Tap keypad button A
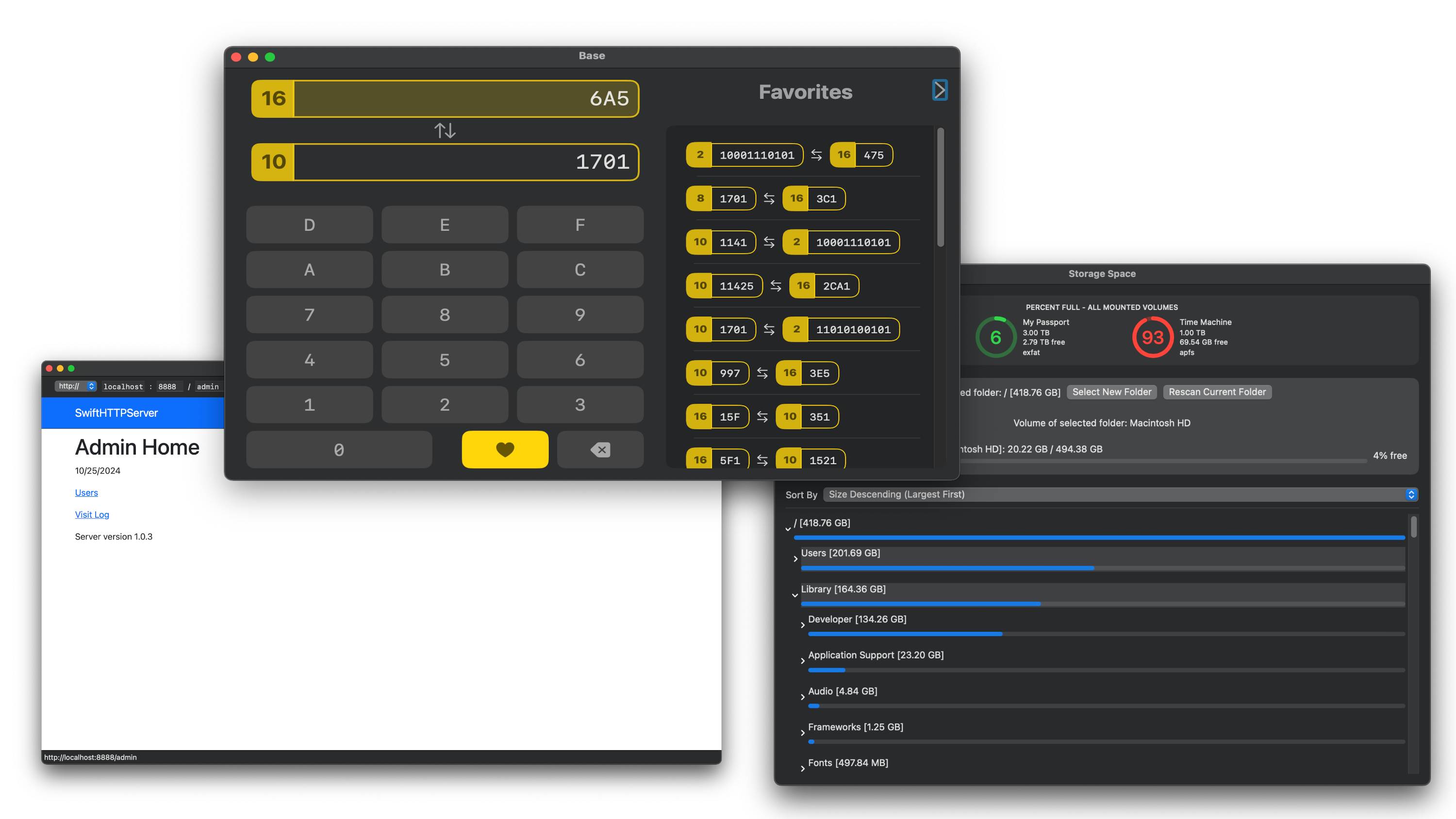The height and width of the screenshot is (819, 1456). pyautogui.click(x=309, y=270)
